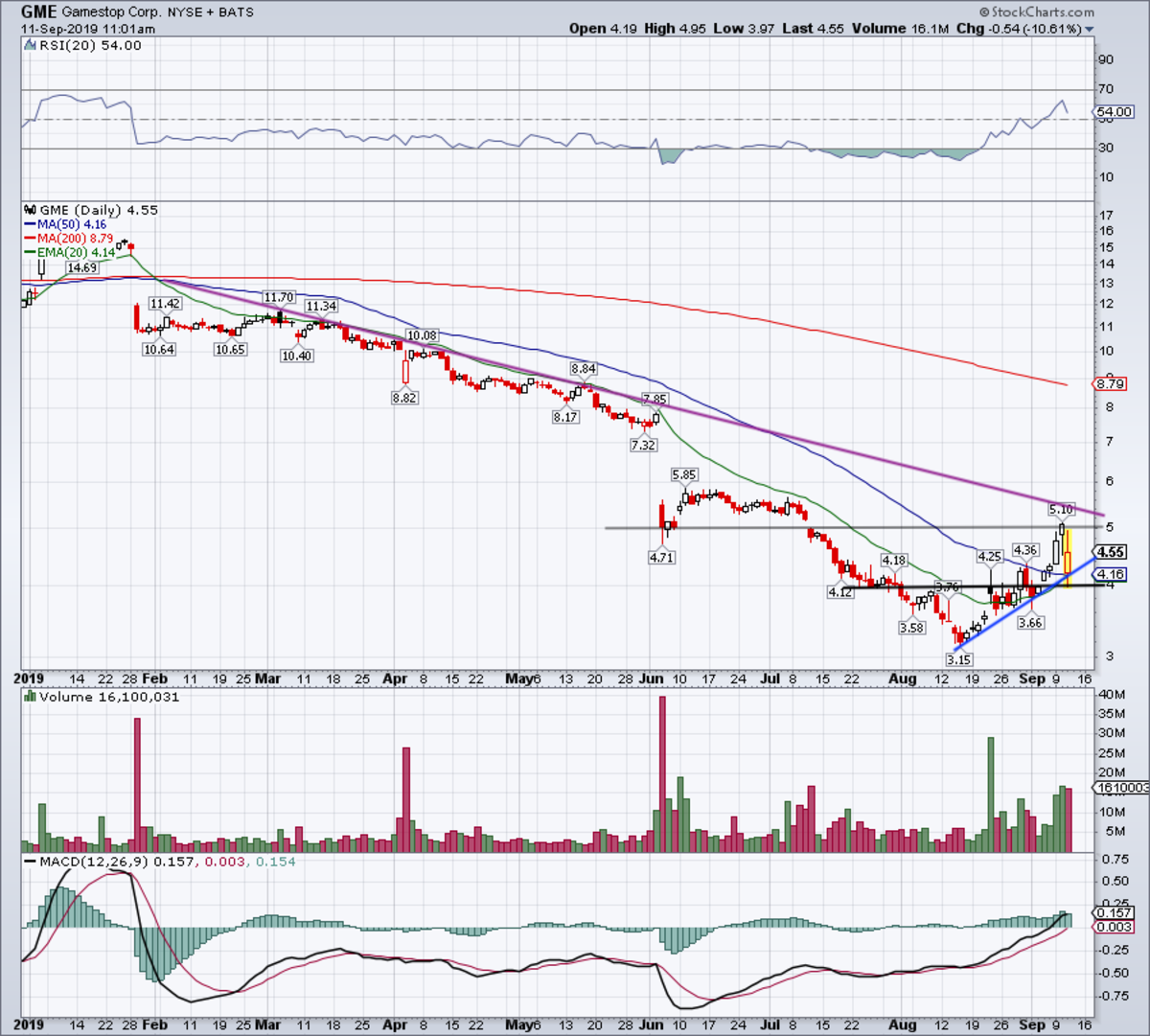Click the tallest volume bar in early June
This screenshot has height=1036, width=1150.
pyautogui.click(x=661, y=774)
